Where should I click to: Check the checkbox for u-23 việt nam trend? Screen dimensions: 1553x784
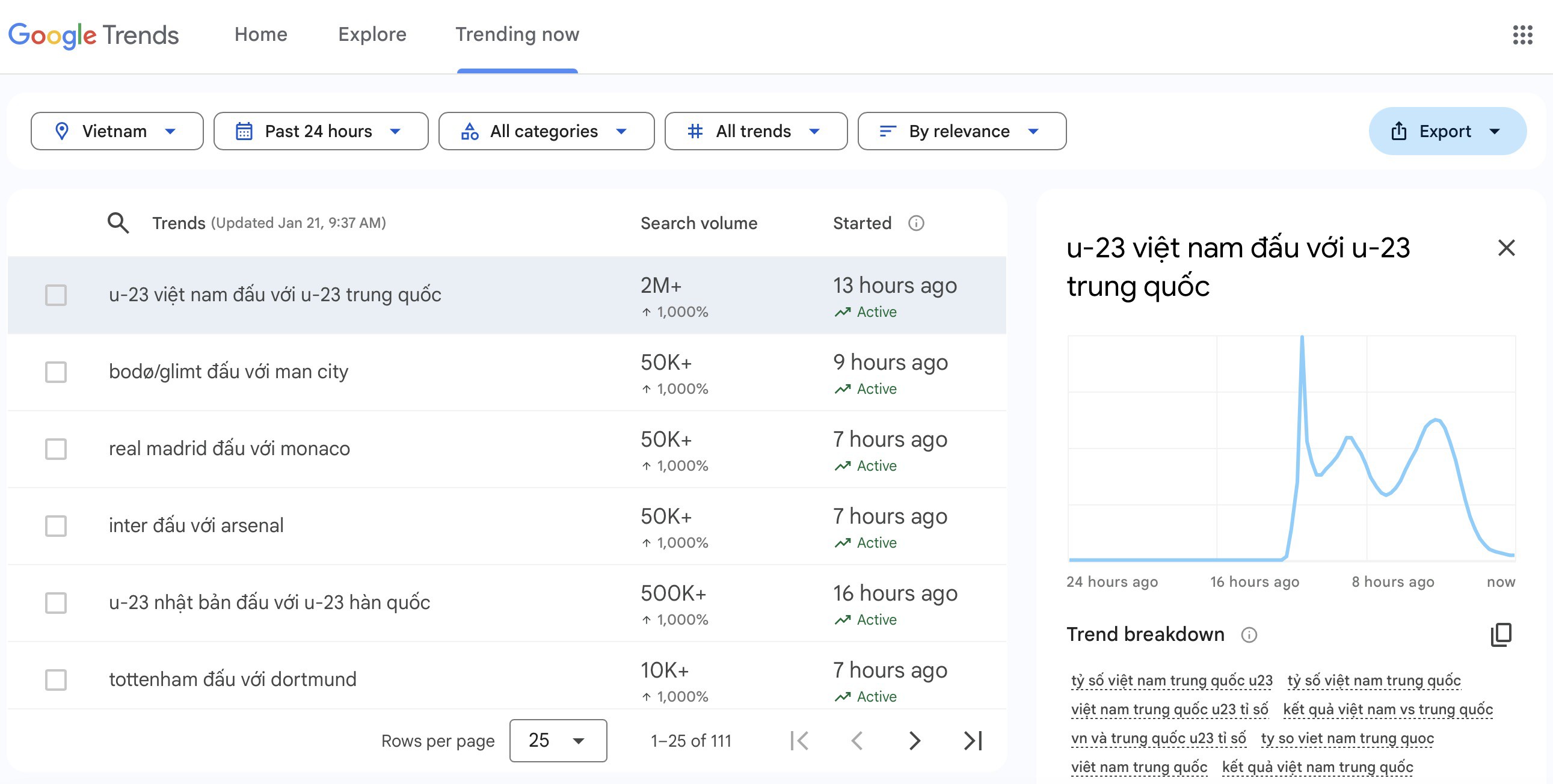click(55, 295)
